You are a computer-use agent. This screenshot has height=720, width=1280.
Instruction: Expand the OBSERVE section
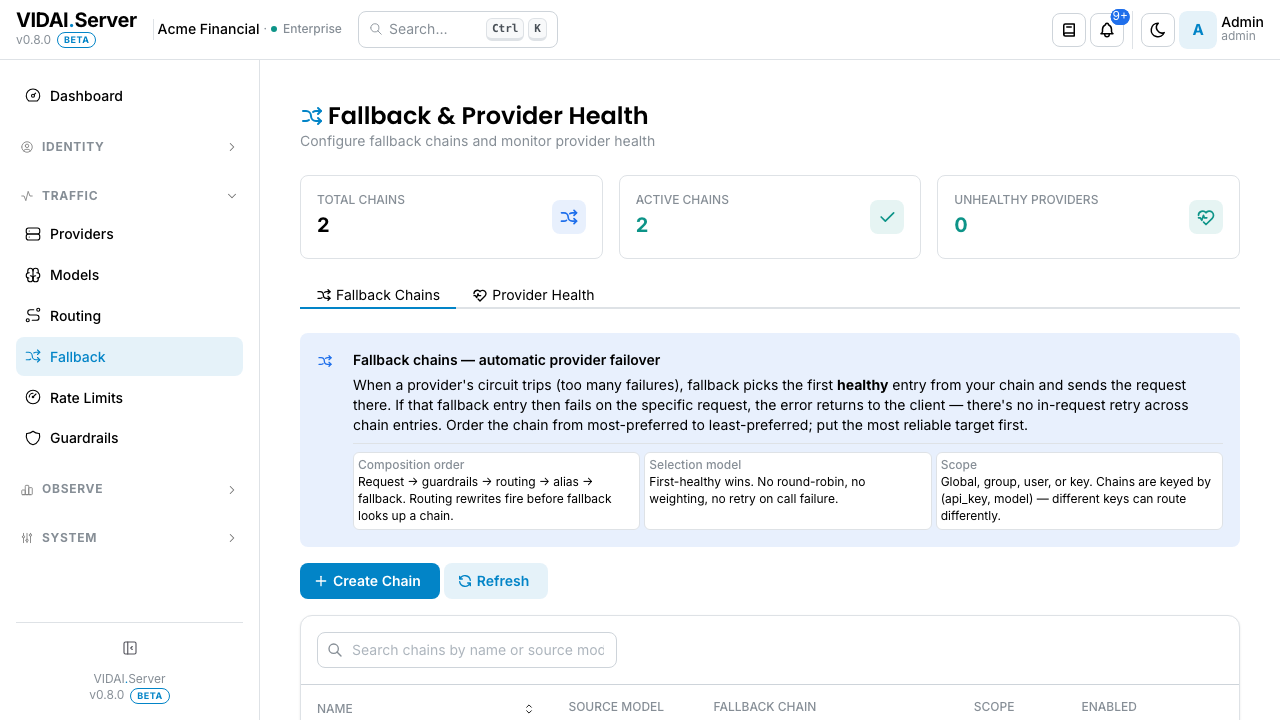click(x=129, y=489)
